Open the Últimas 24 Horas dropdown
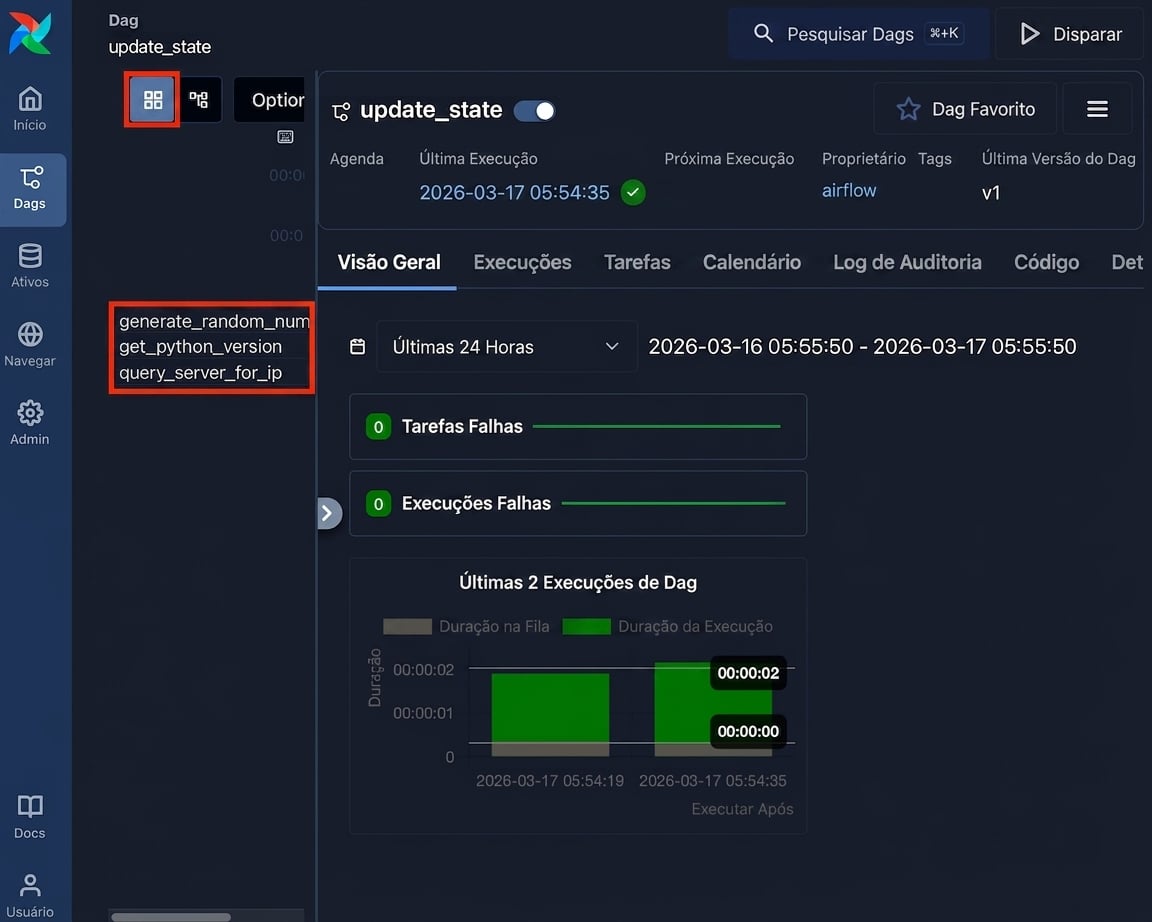Viewport: 1152px width, 922px height. [x=507, y=347]
